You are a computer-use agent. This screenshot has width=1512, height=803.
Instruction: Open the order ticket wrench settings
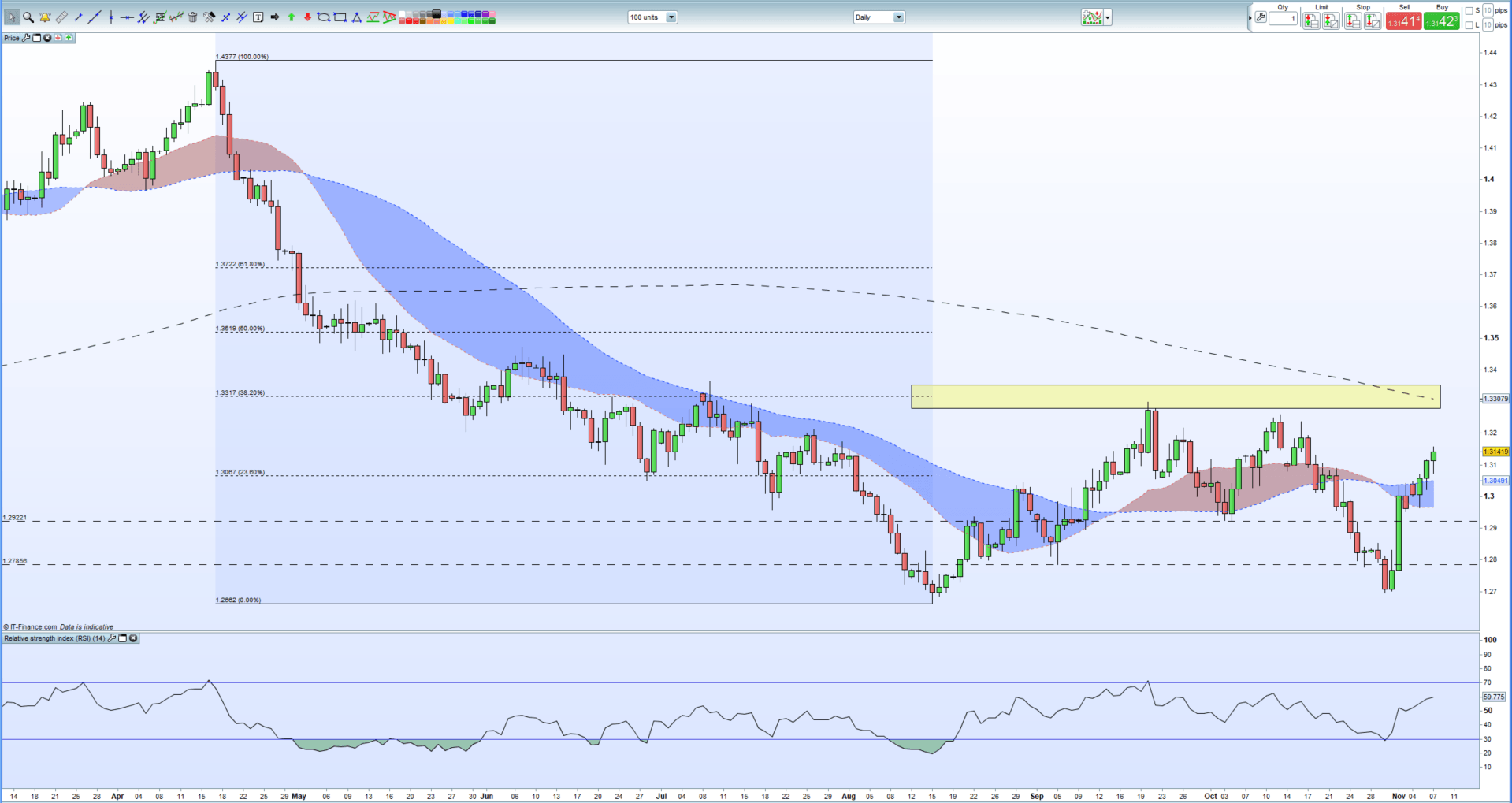point(1261,17)
